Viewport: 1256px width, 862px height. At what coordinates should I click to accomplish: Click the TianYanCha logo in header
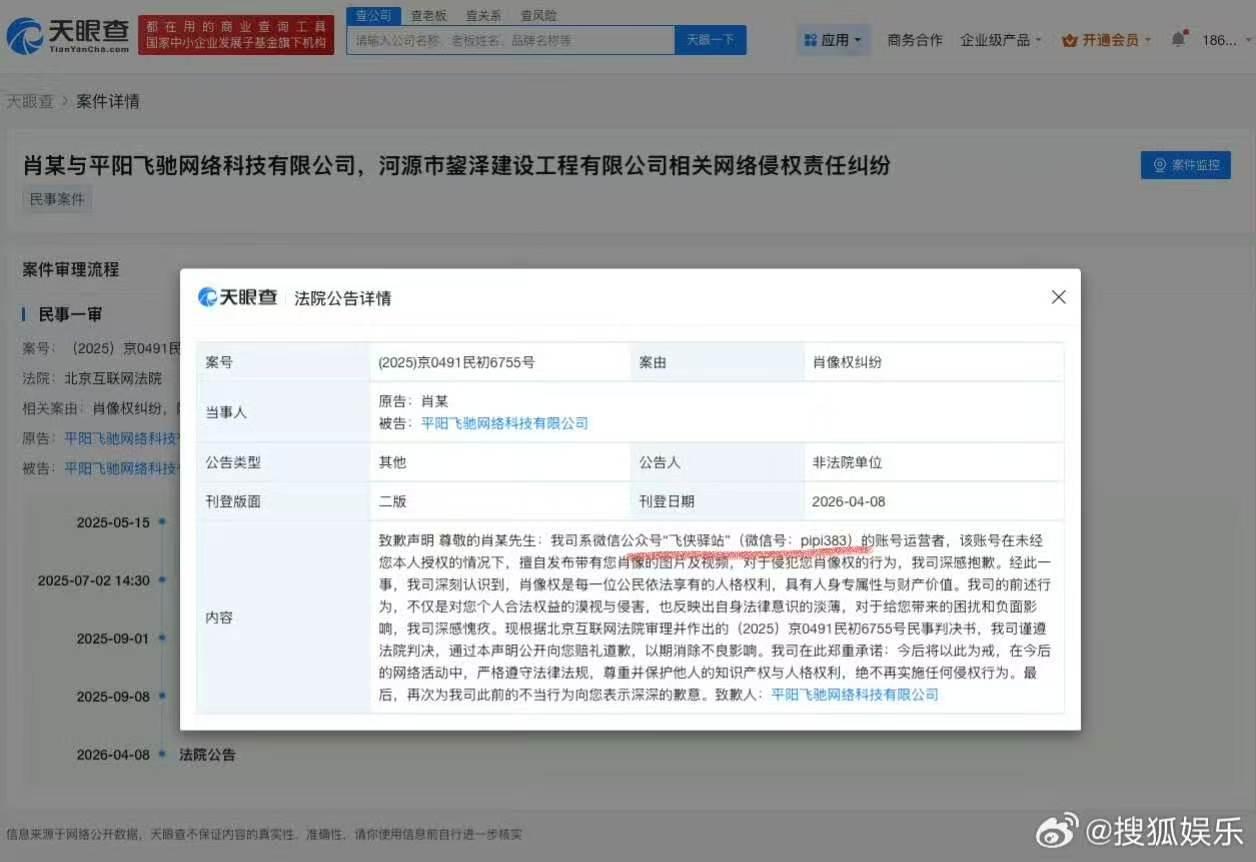pyautogui.click(x=67, y=36)
